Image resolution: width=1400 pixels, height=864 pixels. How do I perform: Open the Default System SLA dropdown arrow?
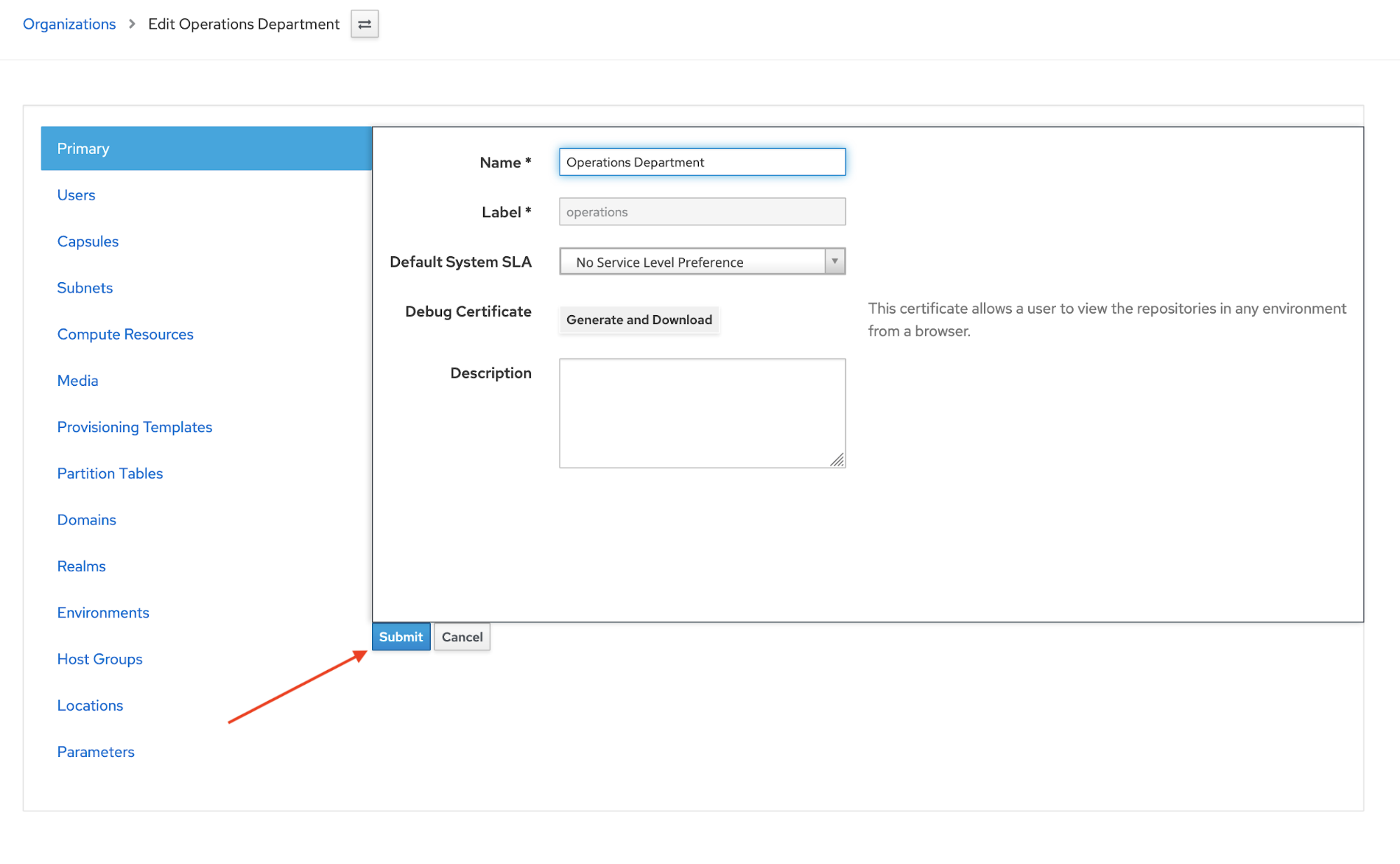[834, 261]
